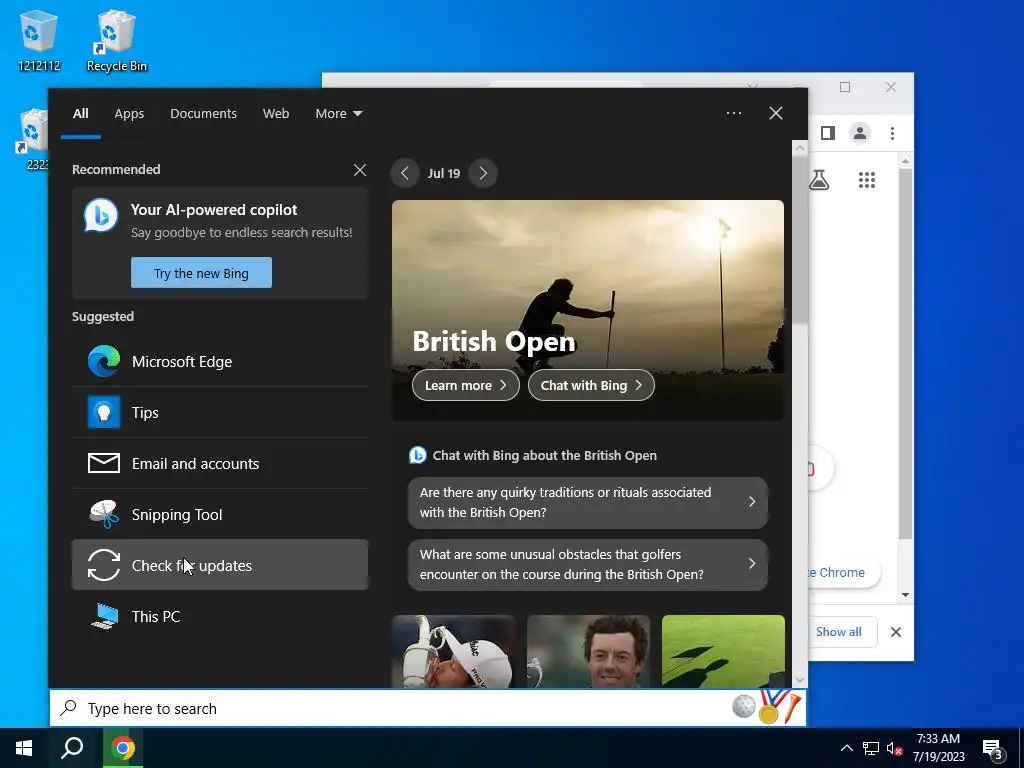This screenshot has height=768, width=1024.
Task: Expand the More dropdown in search
Action: (x=338, y=114)
